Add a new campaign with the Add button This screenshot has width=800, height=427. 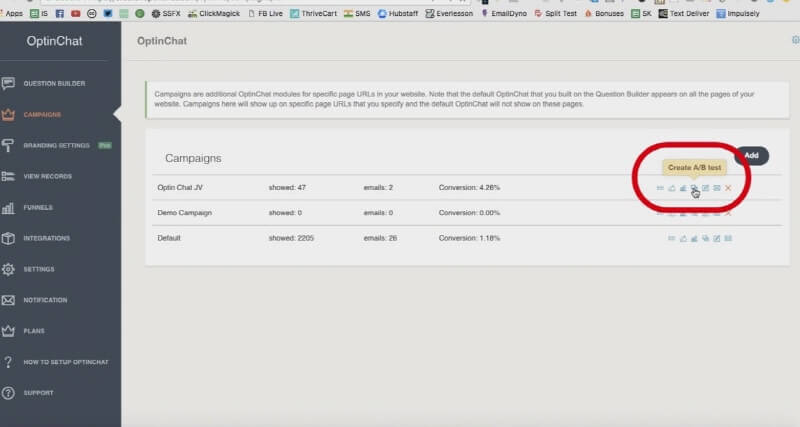pos(751,156)
